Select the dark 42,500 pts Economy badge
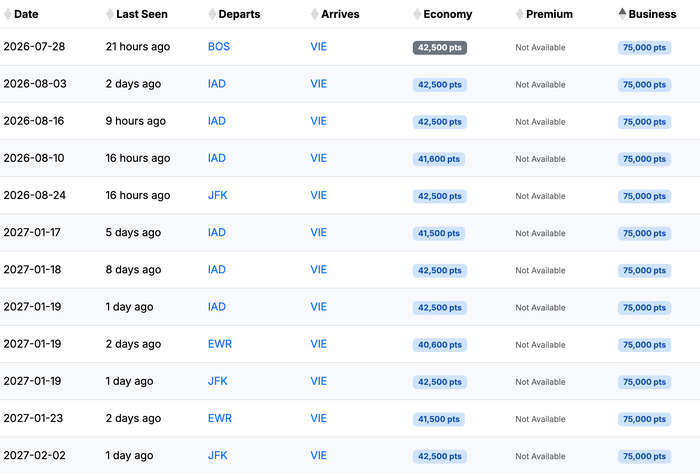The height and width of the screenshot is (473, 700). click(x=440, y=48)
